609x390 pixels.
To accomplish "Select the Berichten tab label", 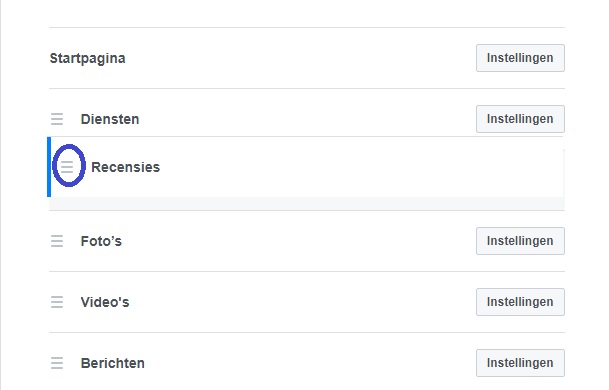I will click(x=113, y=363).
